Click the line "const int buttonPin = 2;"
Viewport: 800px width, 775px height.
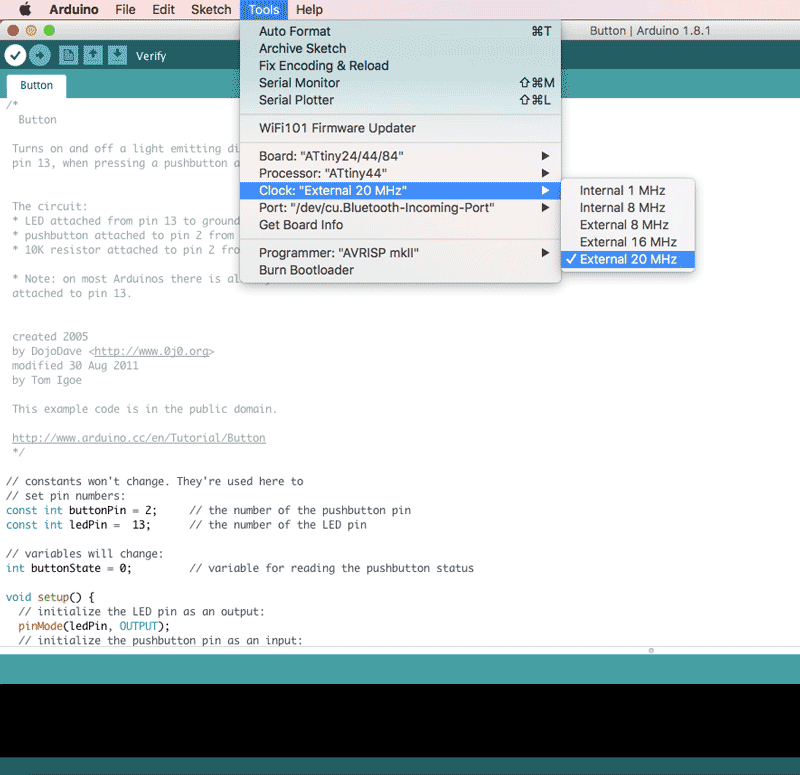pyautogui.click(x=82, y=510)
